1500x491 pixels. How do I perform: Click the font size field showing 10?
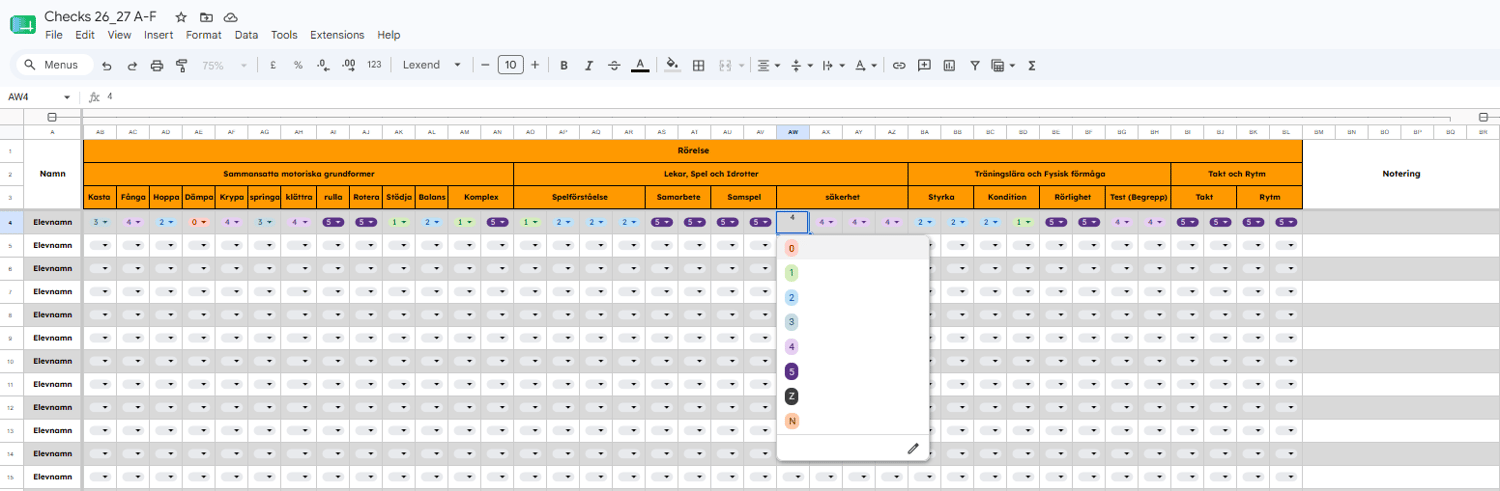[510, 65]
